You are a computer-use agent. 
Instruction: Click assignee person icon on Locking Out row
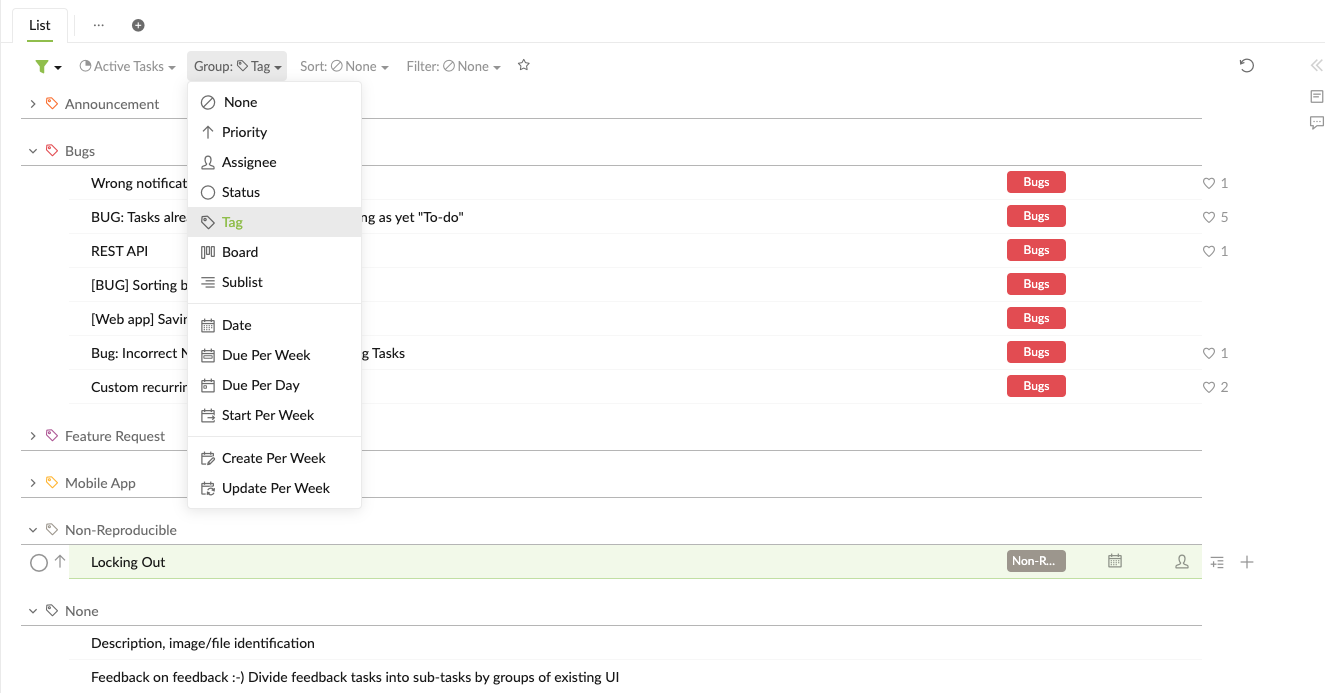[1182, 562]
